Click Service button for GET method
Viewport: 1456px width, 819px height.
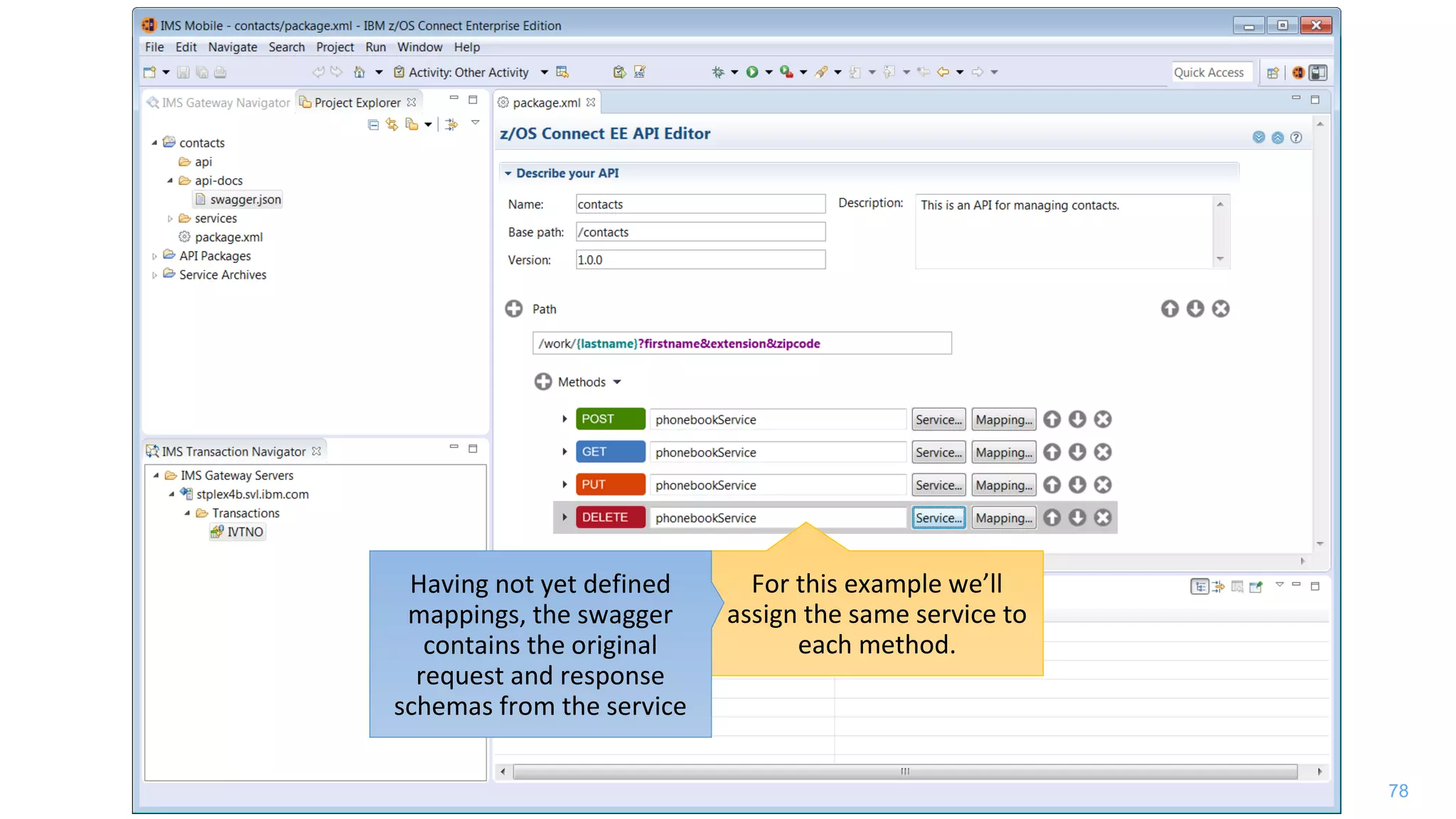pos(938,452)
